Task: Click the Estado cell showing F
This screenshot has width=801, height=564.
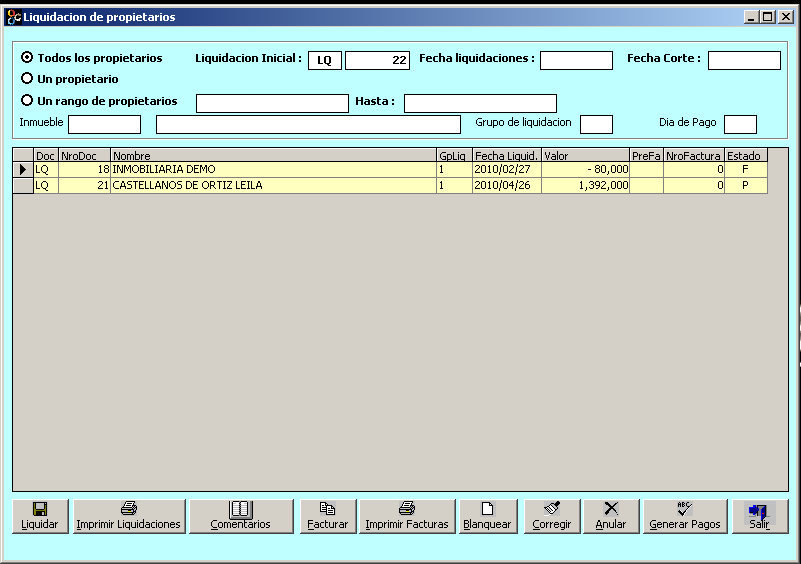Action: coord(746,170)
